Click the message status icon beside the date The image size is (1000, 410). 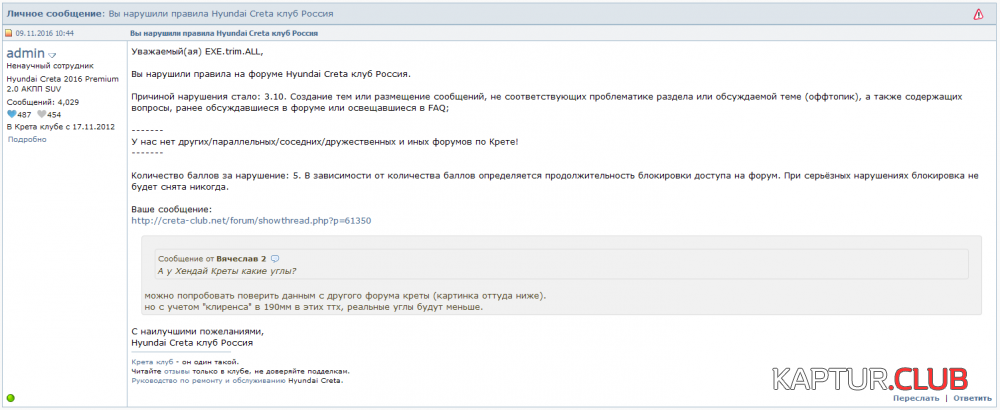click(9, 33)
